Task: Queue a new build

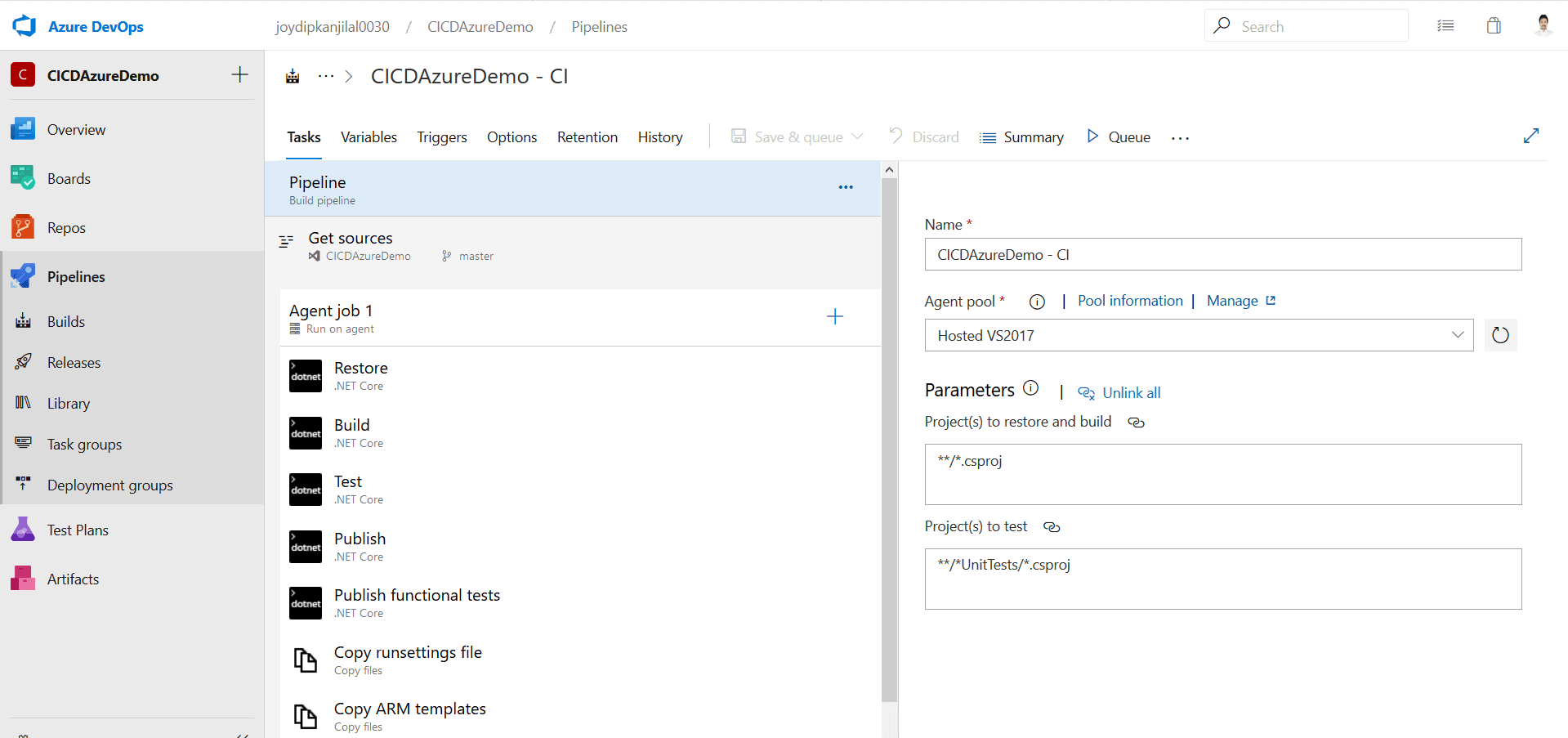Action: [1118, 137]
